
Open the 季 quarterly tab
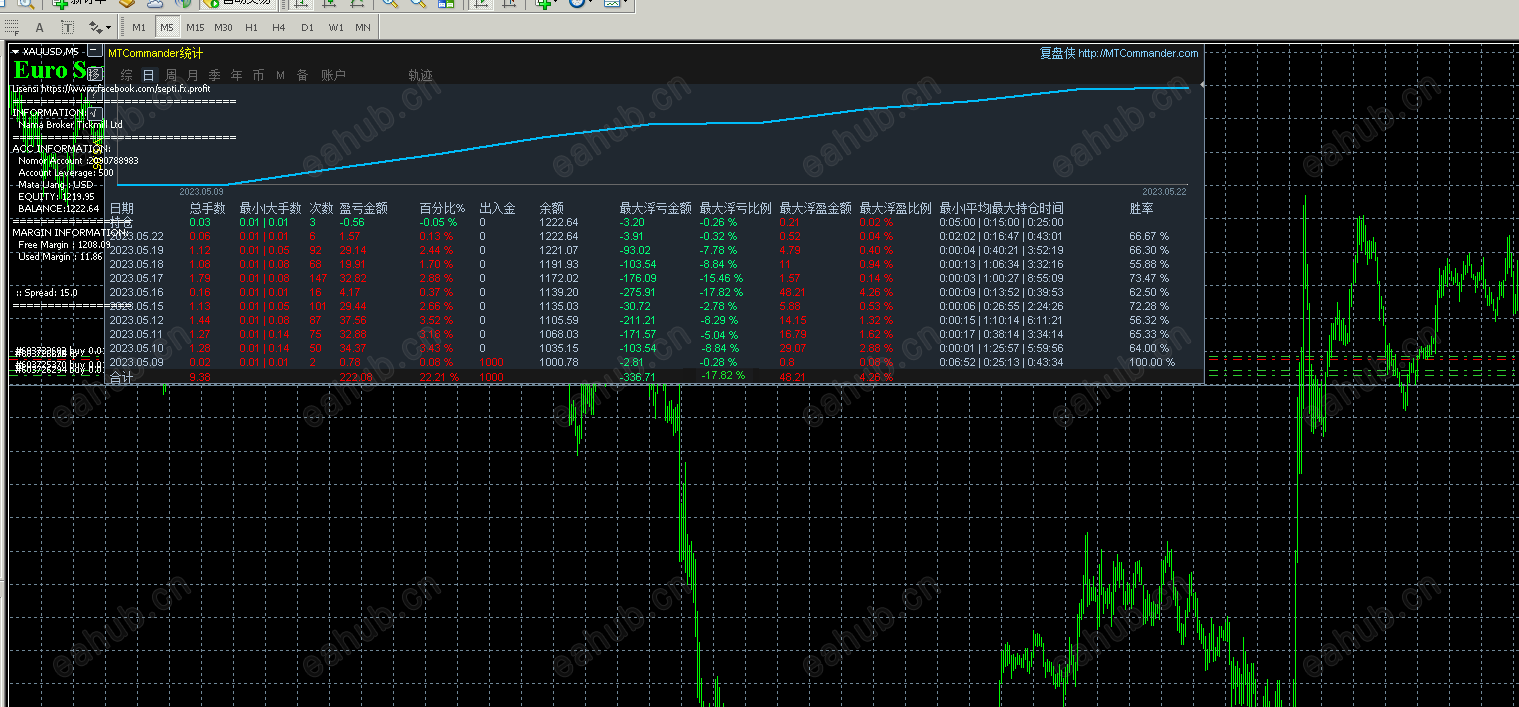[x=214, y=75]
